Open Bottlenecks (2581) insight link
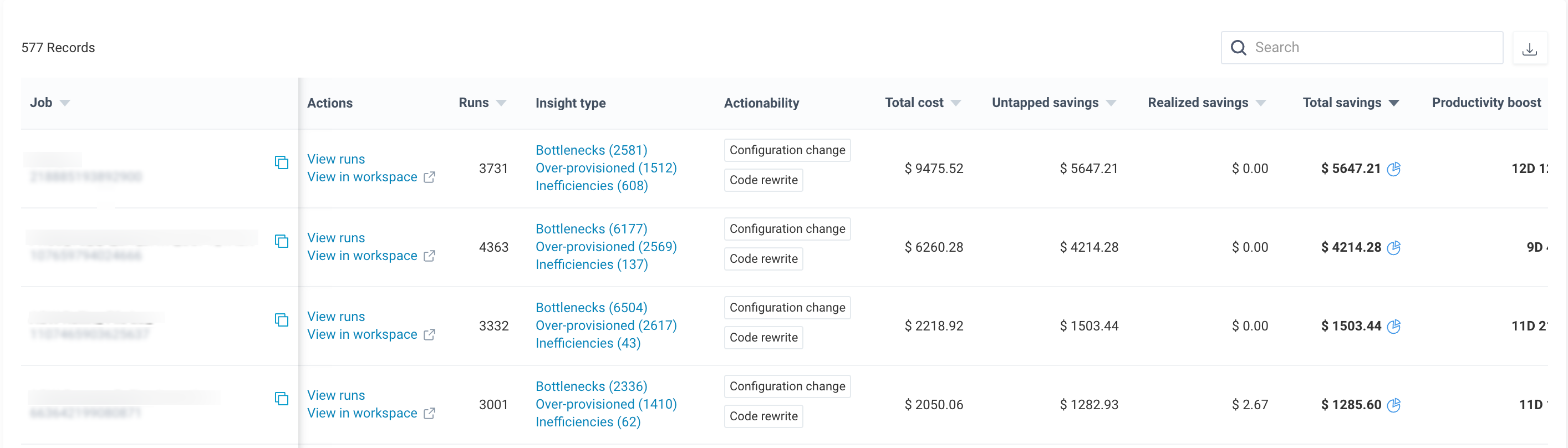This screenshot has width=1568, height=448. pos(591,150)
